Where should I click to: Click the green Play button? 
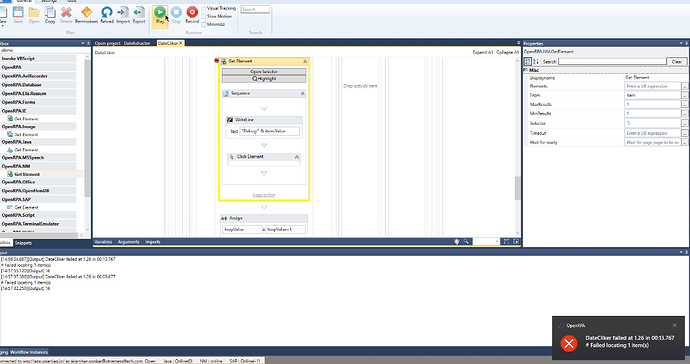click(x=160, y=13)
